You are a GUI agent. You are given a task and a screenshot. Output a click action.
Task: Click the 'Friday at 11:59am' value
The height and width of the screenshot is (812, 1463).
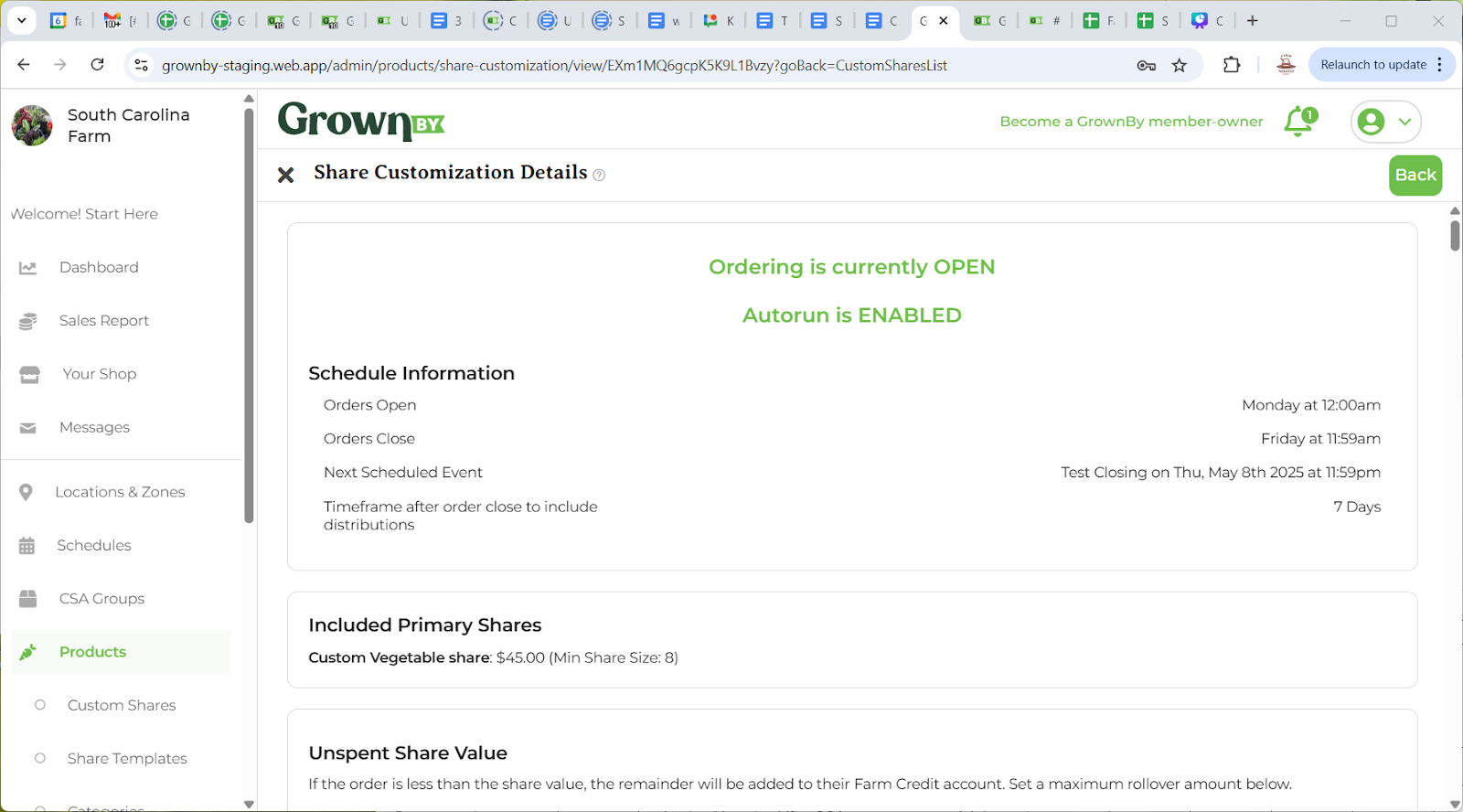pyautogui.click(x=1320, y=439)
